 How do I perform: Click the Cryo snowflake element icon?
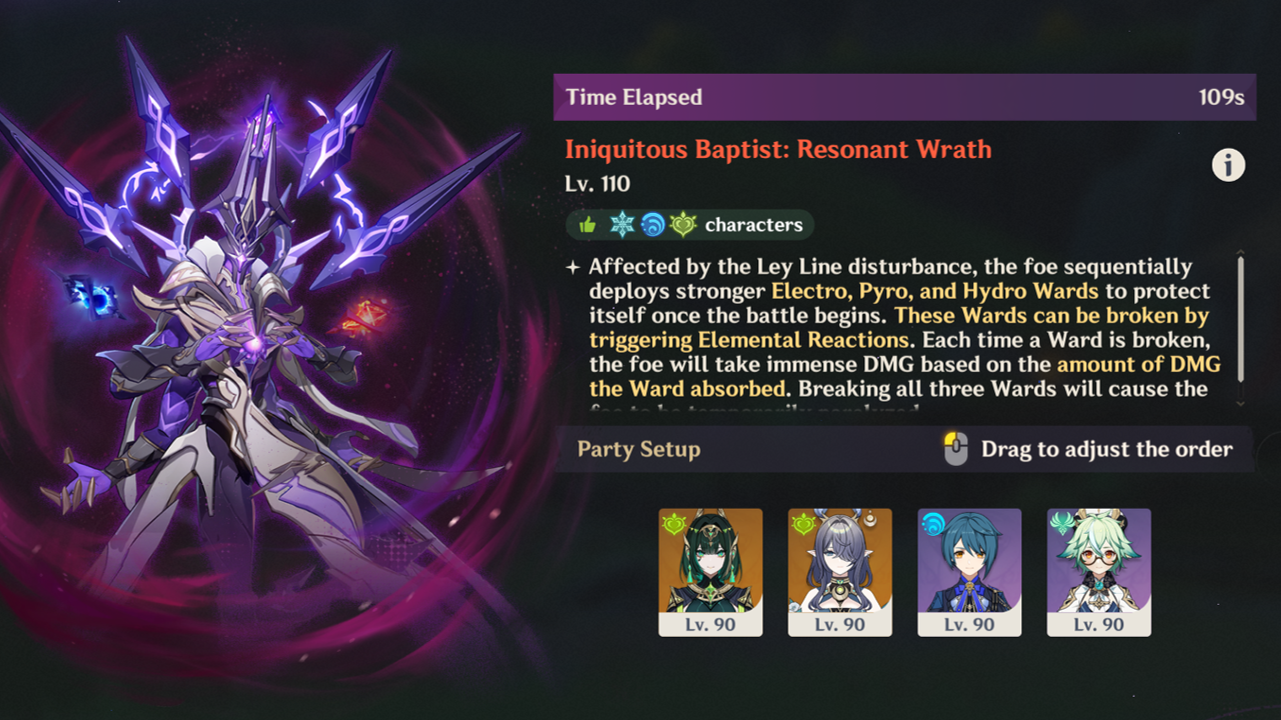[x=622, y=225]
